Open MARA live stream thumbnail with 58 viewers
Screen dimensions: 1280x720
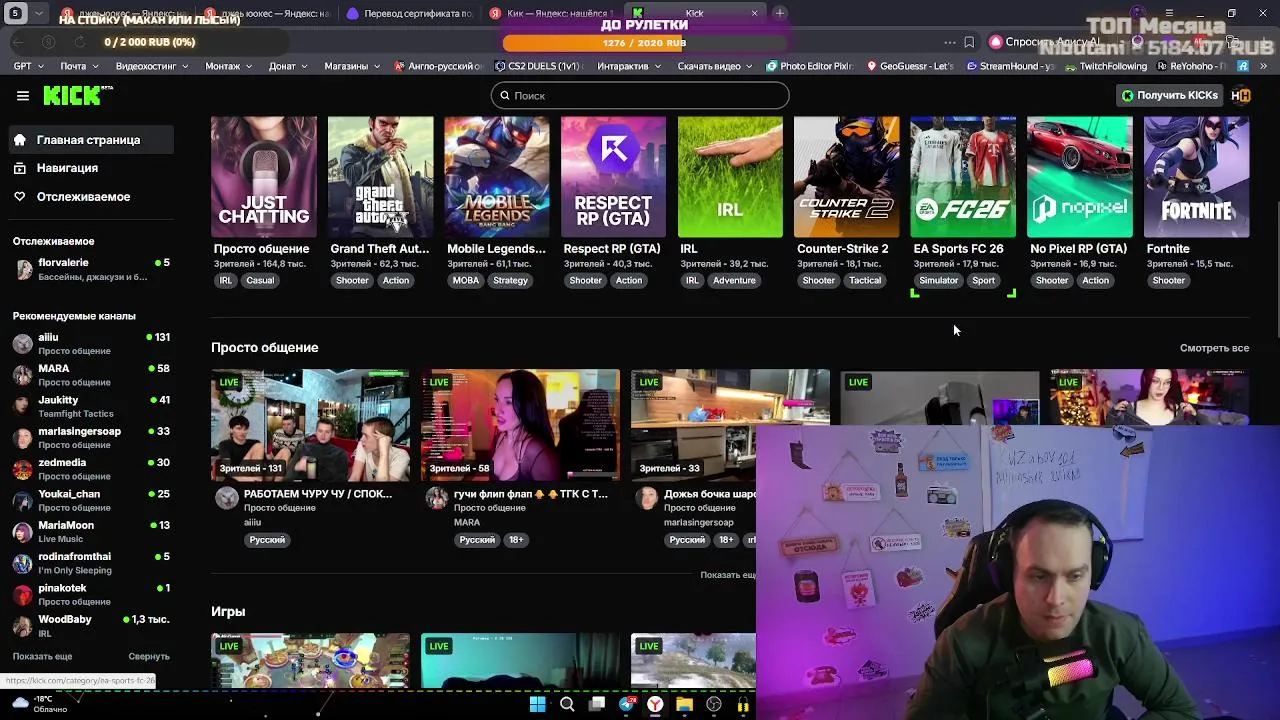[520, 425]
